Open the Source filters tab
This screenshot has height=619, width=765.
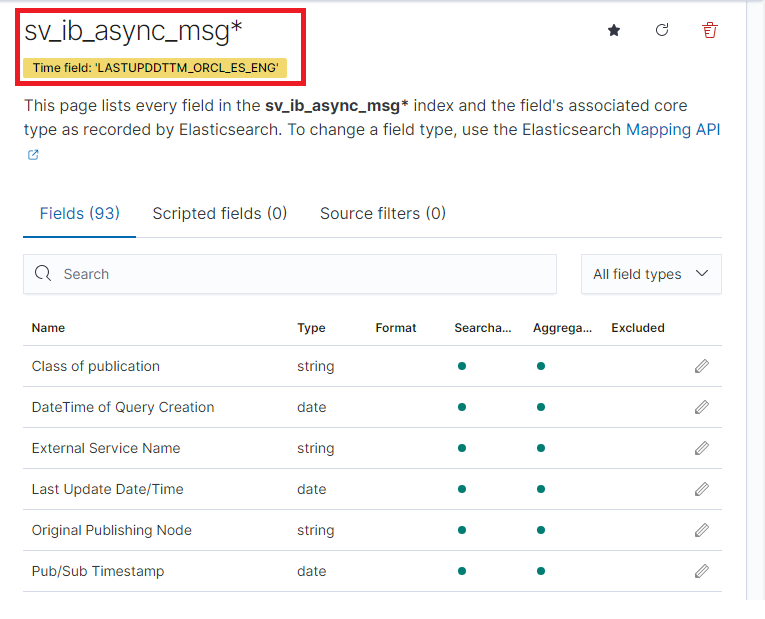(383, 213)
